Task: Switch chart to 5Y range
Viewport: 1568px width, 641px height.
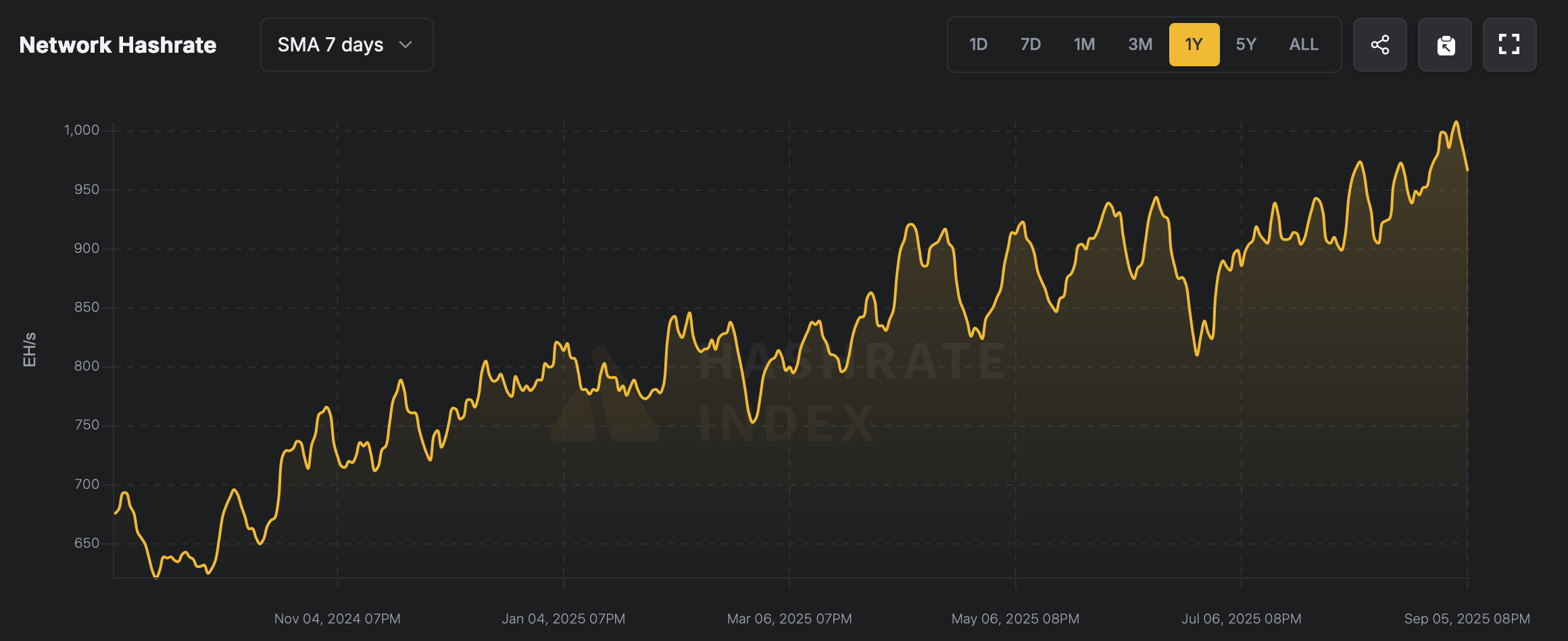Action: tap(1246, 45)
